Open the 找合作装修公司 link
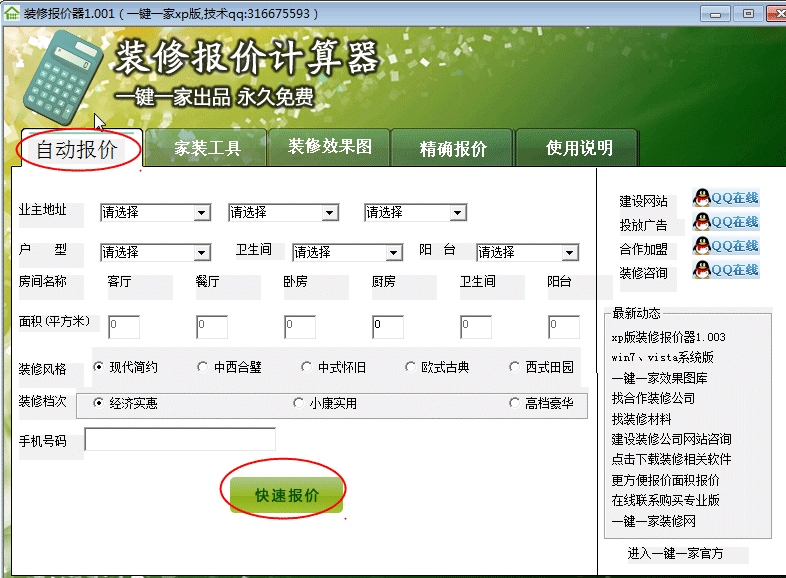786x578 pixels. click(653, 399)
